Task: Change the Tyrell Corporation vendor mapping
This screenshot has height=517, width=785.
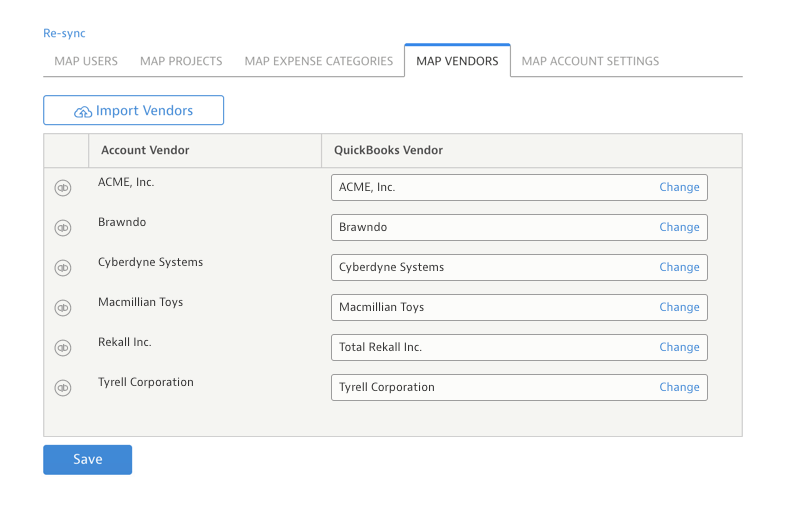Action: (x=679, y=387)
